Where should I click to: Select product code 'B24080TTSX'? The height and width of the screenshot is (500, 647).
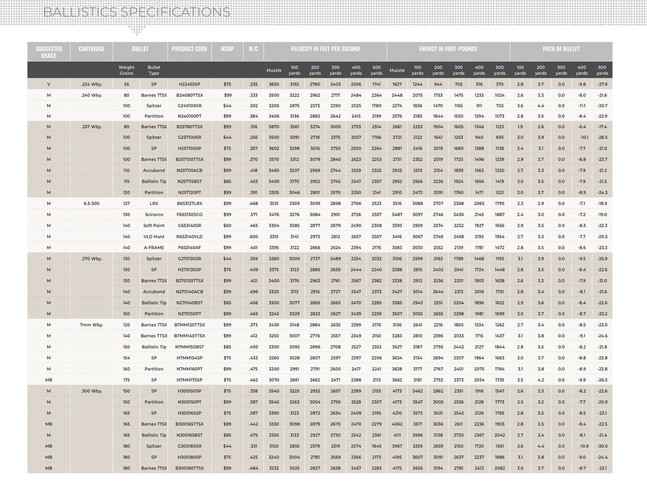coord(189,95)
